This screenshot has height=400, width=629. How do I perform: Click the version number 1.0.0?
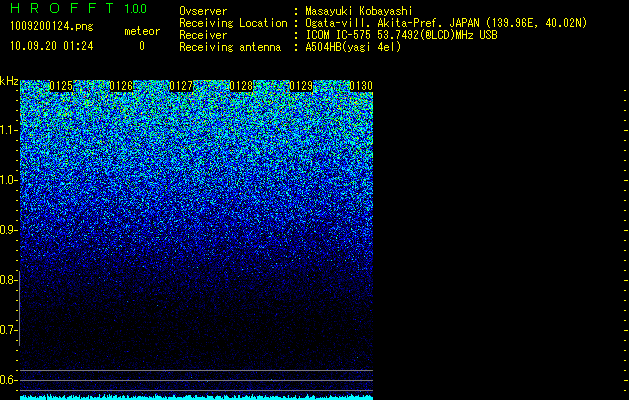[136, 9]
